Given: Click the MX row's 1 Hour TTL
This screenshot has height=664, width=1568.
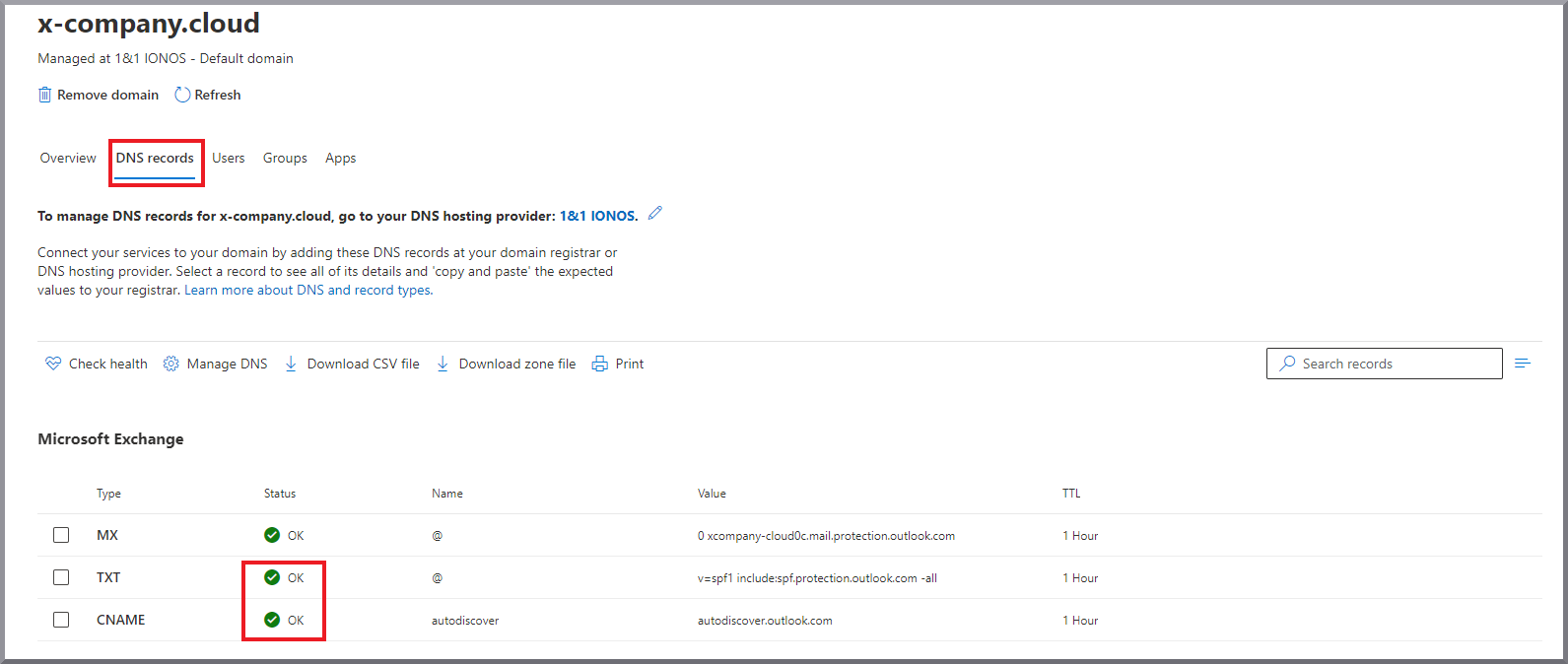Looking at the screenshot, I should (x=1080, y=536).
